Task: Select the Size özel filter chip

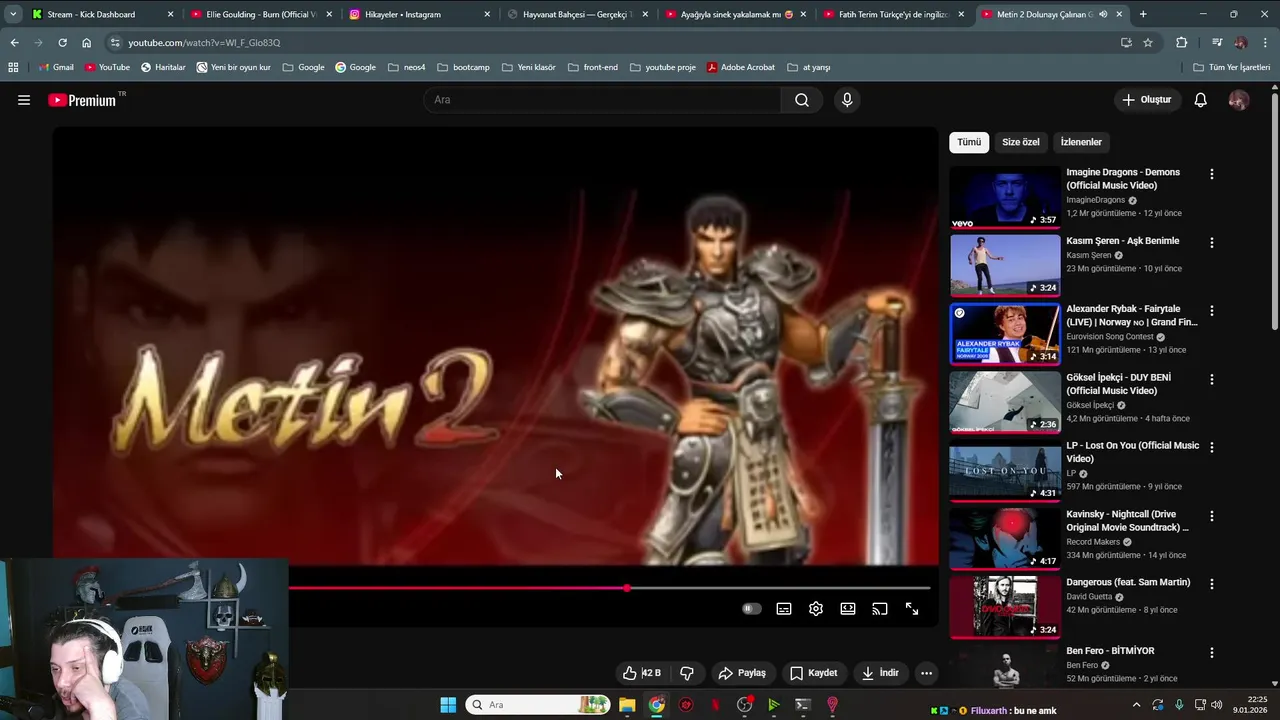Action: pos(1021,142)
